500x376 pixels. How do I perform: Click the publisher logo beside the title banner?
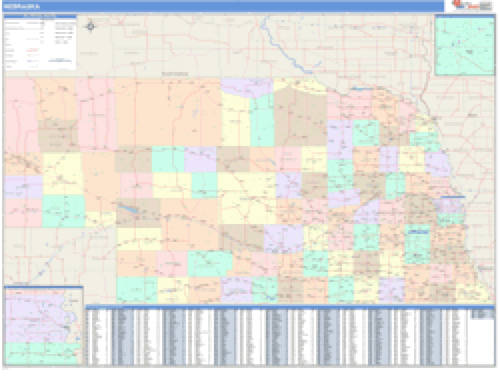pos(471,6)
